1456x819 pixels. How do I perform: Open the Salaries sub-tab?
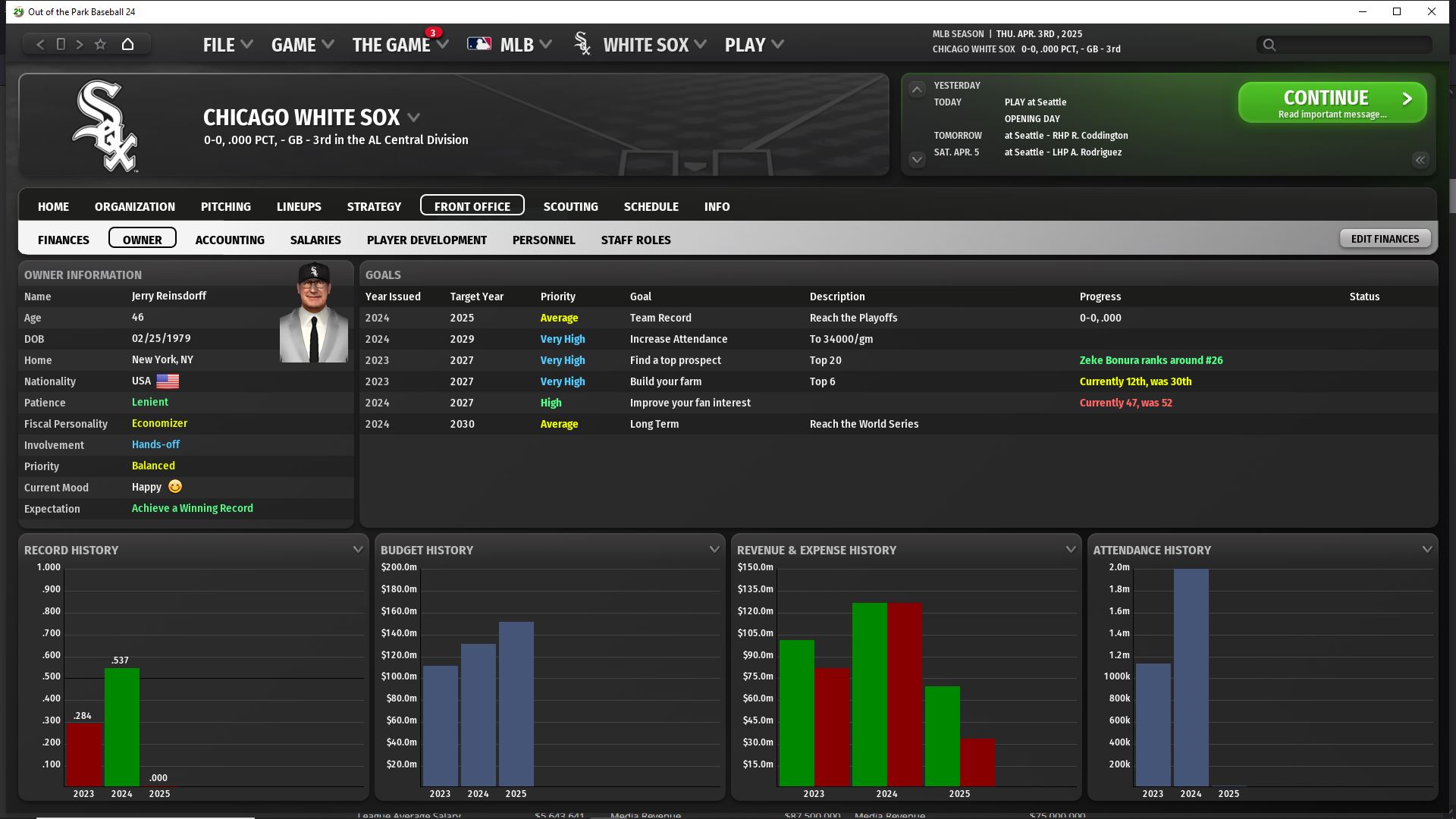click(315, 240)
